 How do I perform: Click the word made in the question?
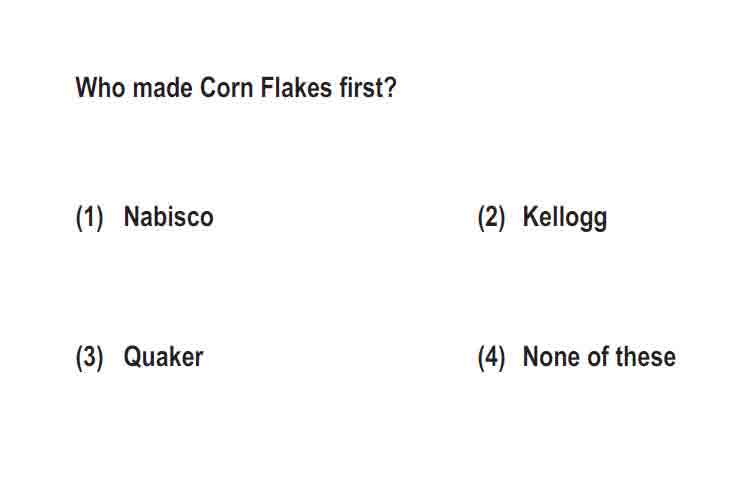click(x=163, y=88)
